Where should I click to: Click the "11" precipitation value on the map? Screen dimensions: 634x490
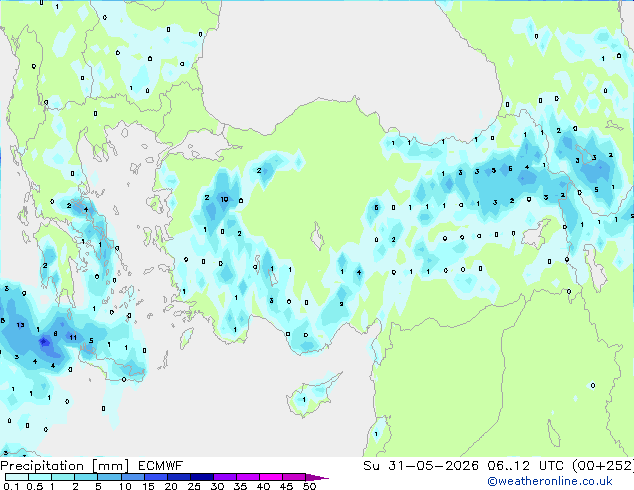[73, 337]
